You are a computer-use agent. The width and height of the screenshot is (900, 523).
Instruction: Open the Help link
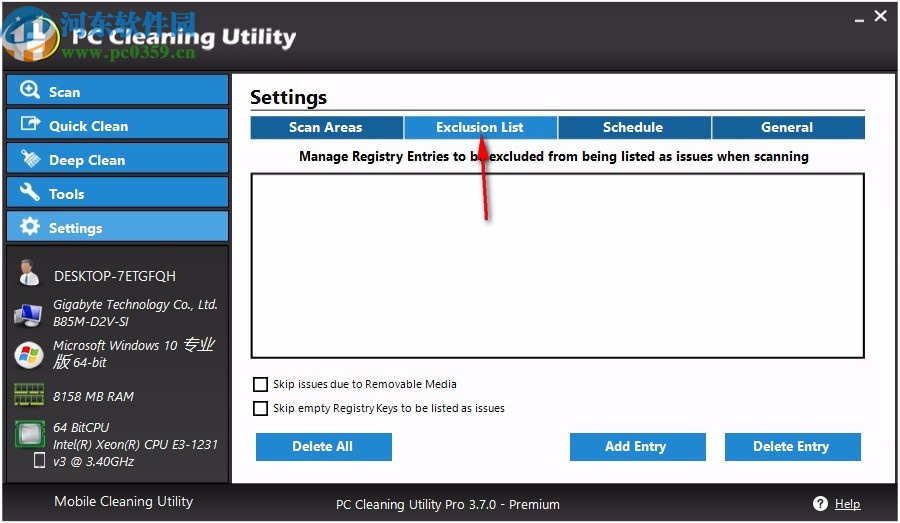[847, 504]
